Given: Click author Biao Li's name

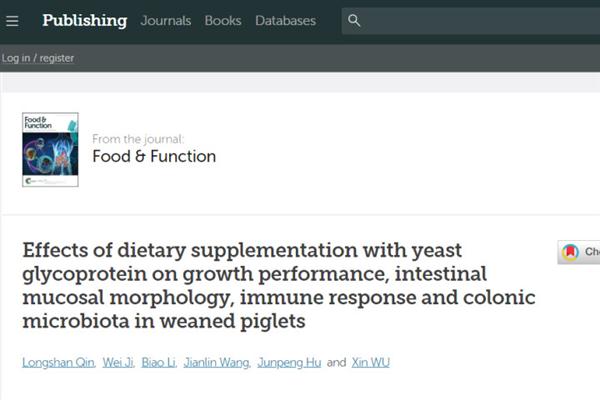Looking at the screenshot, I should [x=158, y=362].
